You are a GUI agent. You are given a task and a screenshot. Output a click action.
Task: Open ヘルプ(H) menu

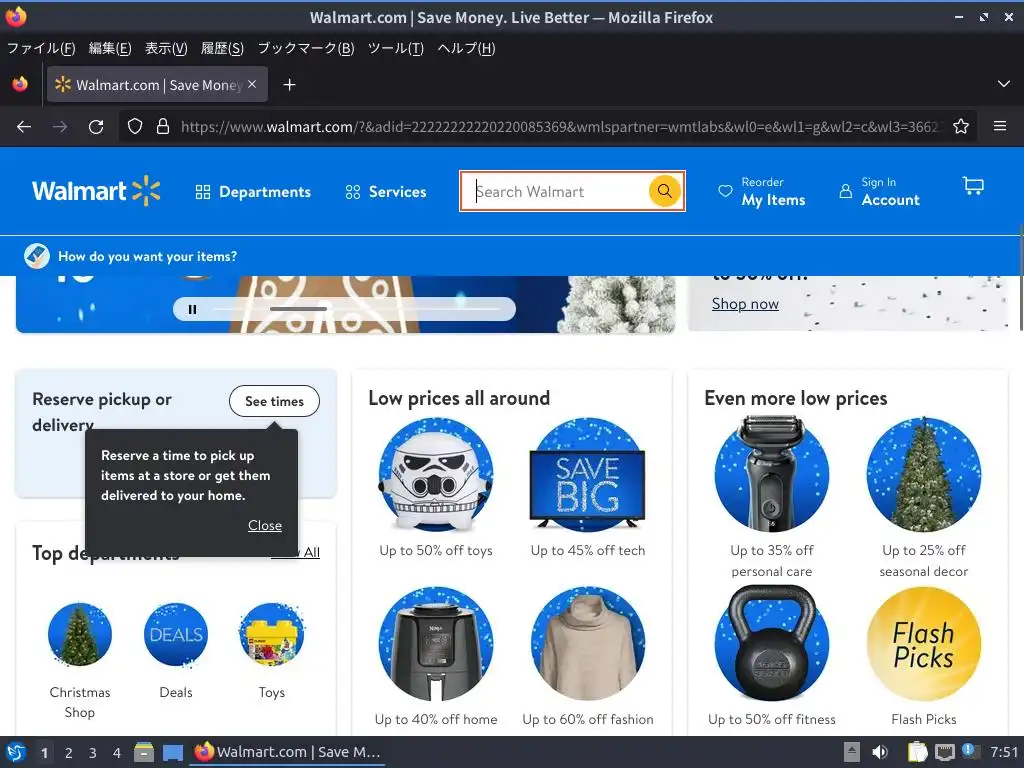[466, 48]
